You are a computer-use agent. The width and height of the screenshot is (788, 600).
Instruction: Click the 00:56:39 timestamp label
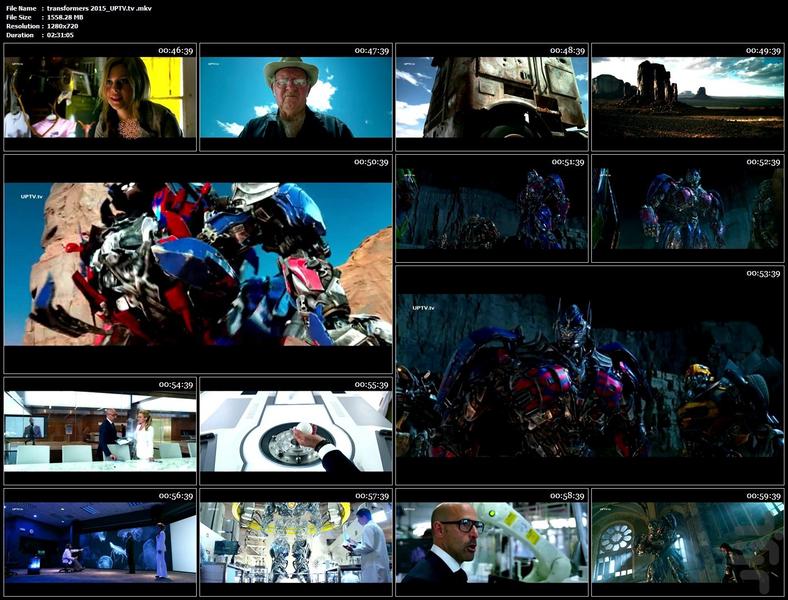tap(175, 495)
